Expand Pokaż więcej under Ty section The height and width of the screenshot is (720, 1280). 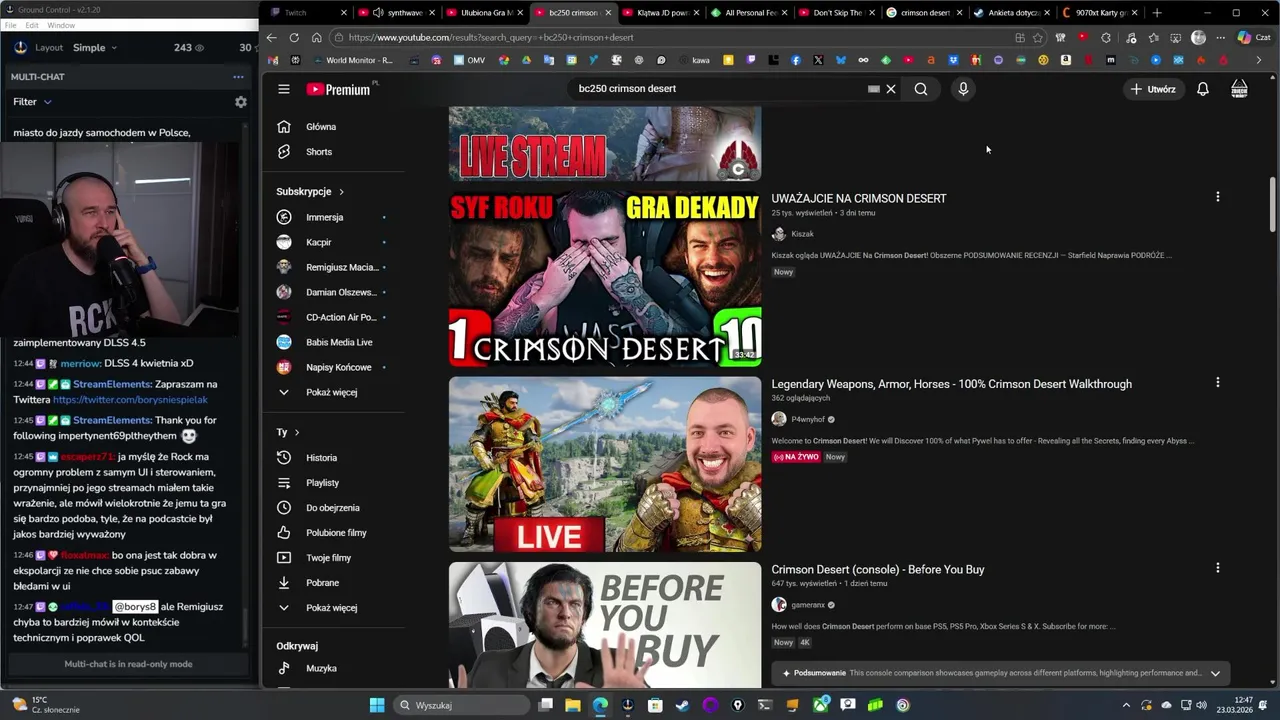pos(331,608)
